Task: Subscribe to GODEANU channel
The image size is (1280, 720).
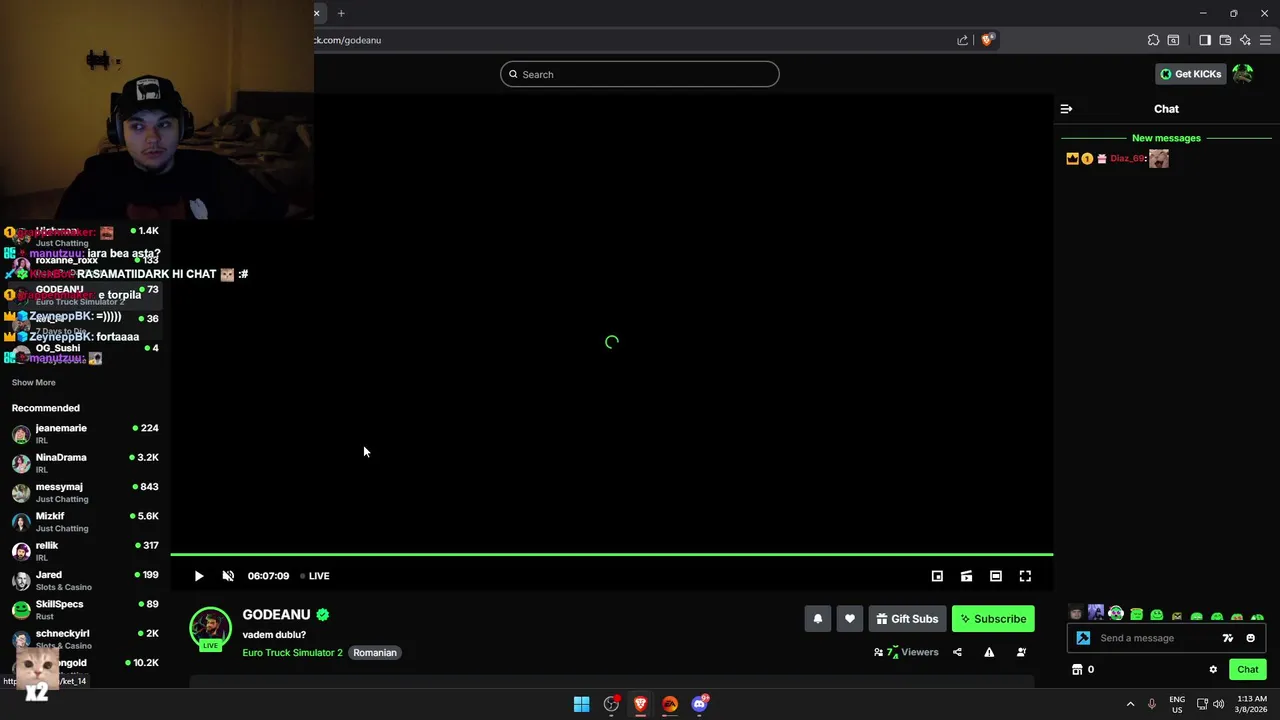Action: [993, 619]
